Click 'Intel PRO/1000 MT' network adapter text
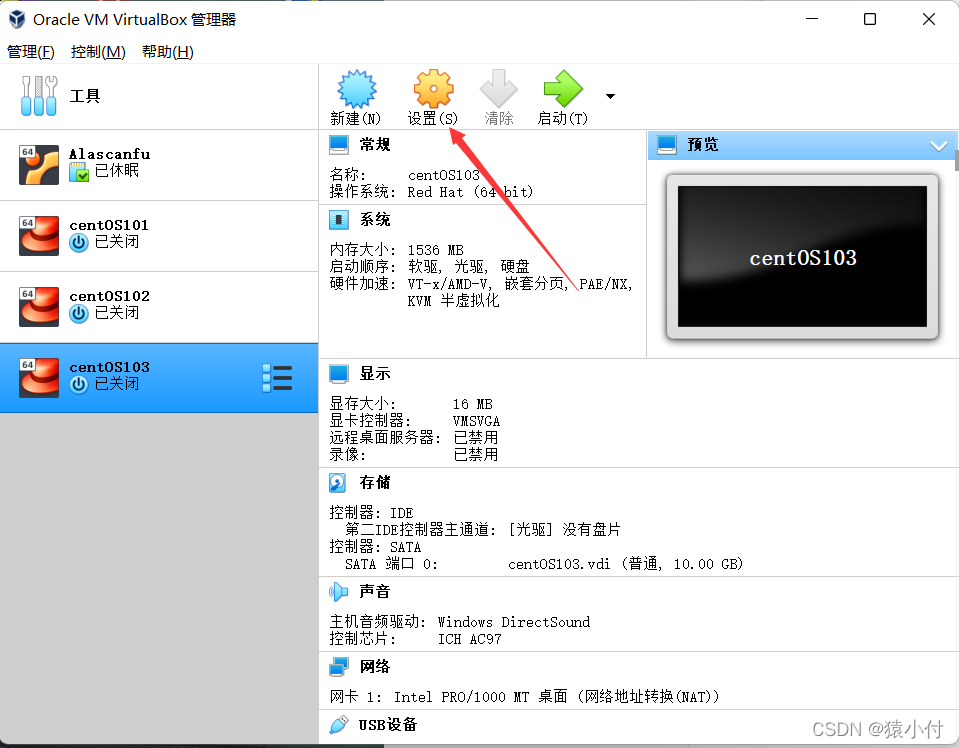Viewport: 959px width, 748px height. (461, 697)
